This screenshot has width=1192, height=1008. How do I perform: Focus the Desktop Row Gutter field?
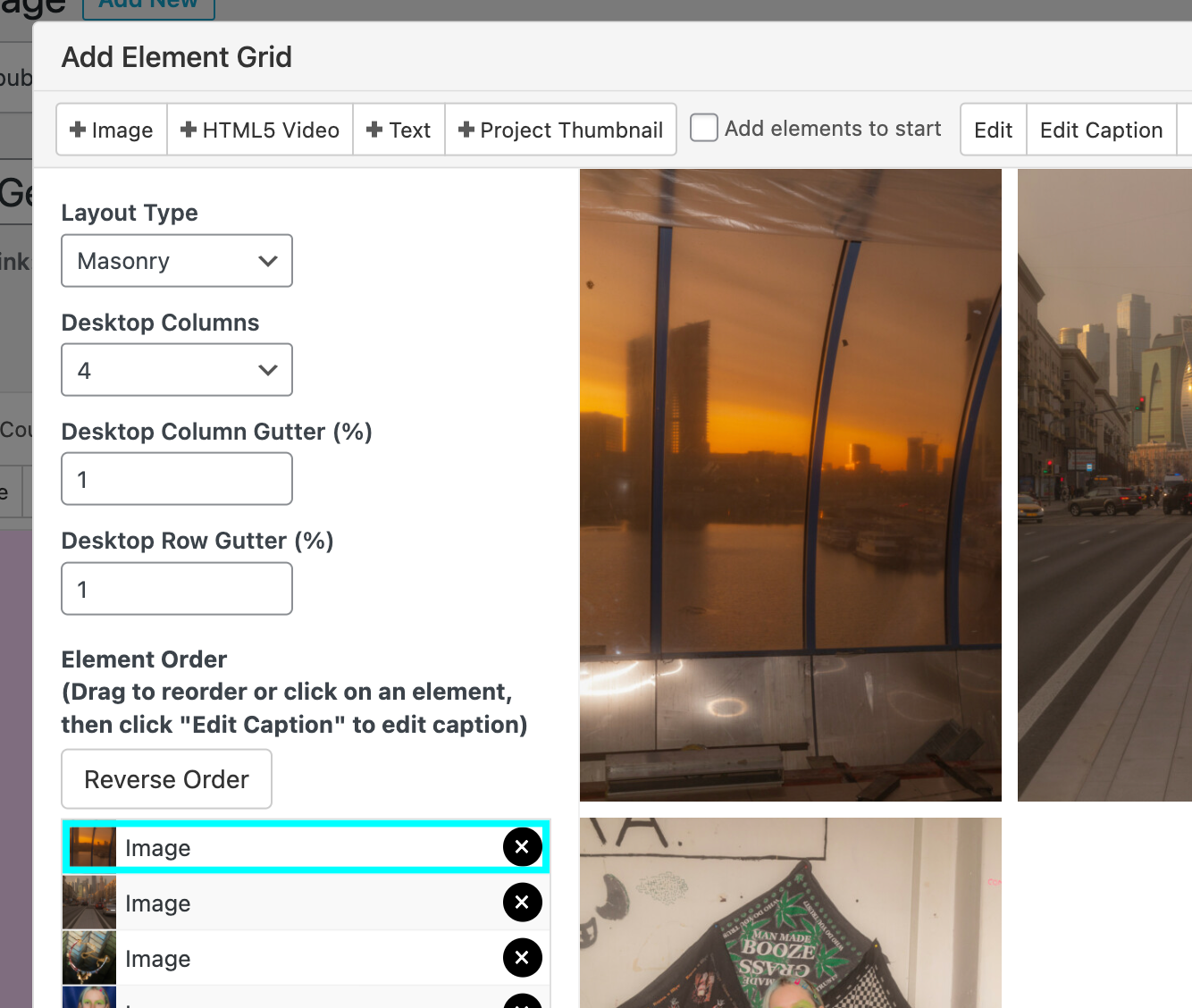point(177,589)
